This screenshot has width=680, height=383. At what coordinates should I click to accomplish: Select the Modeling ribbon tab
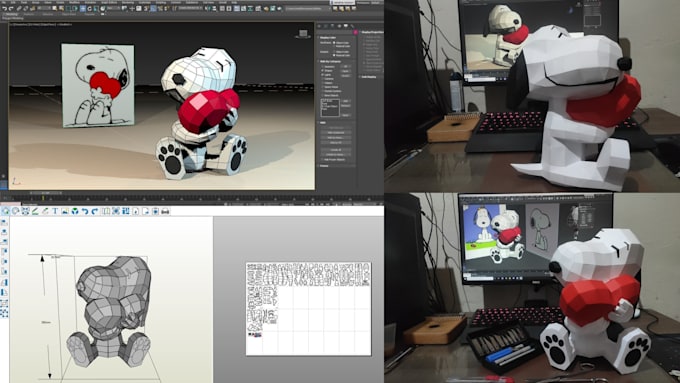(x=12, y=14)
